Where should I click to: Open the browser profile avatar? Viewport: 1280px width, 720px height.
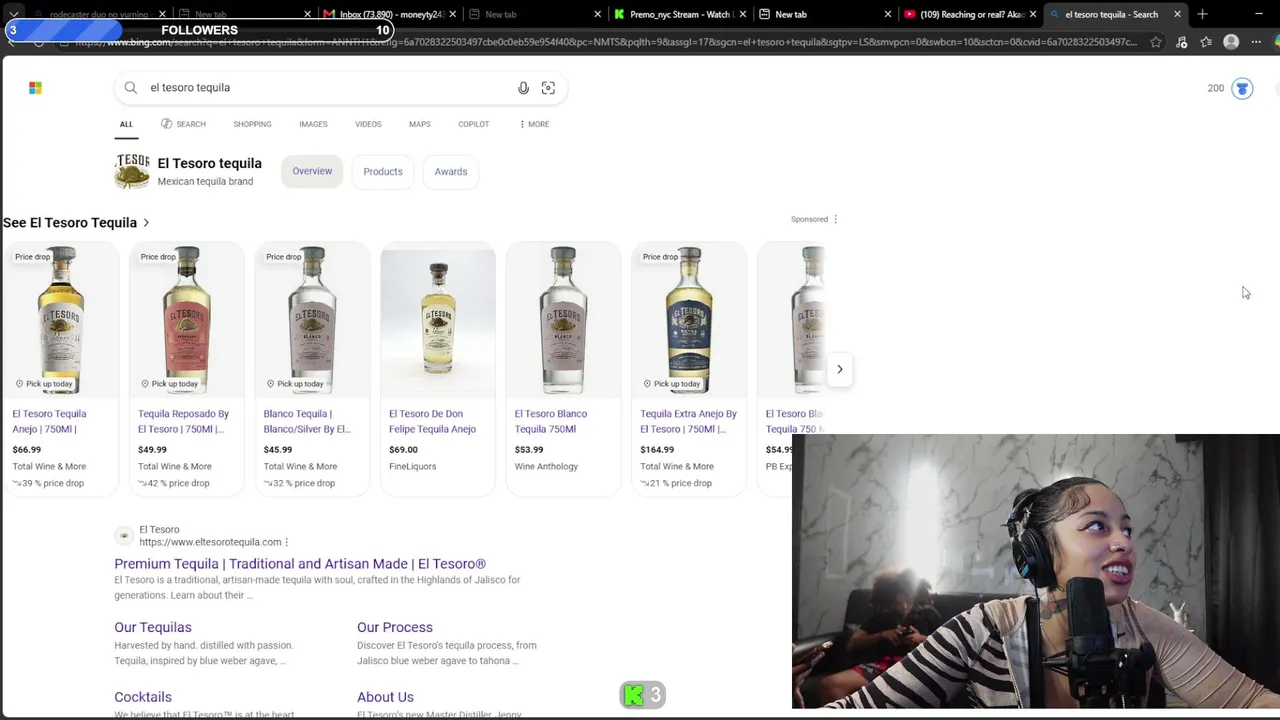(x=1231, y=42)
